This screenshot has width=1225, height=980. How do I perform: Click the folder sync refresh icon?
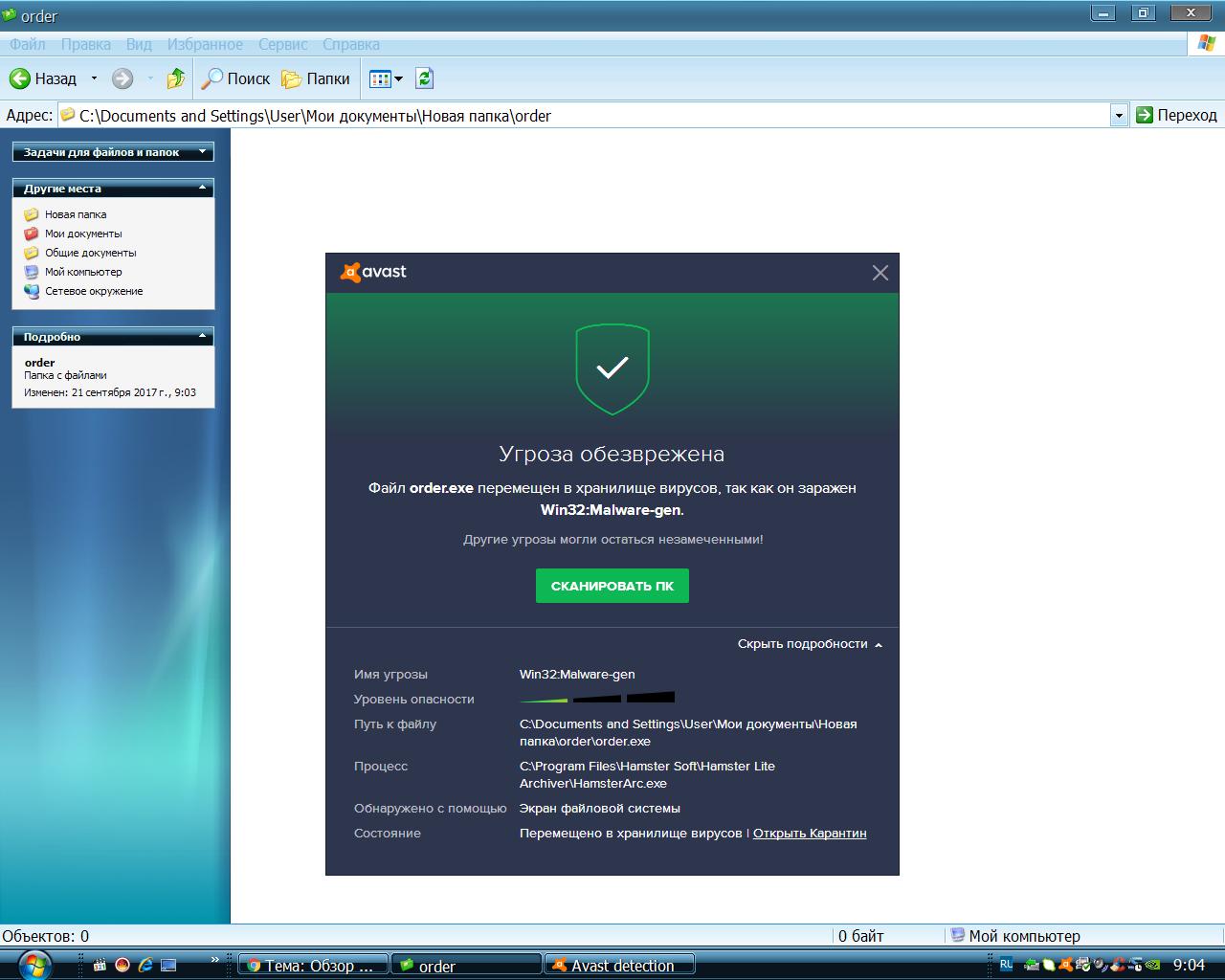click(x=425, y=78)
